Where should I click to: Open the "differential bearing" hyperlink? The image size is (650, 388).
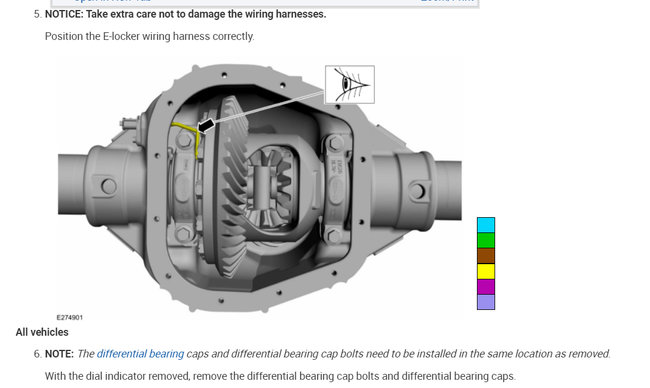(x=140, y=354)
